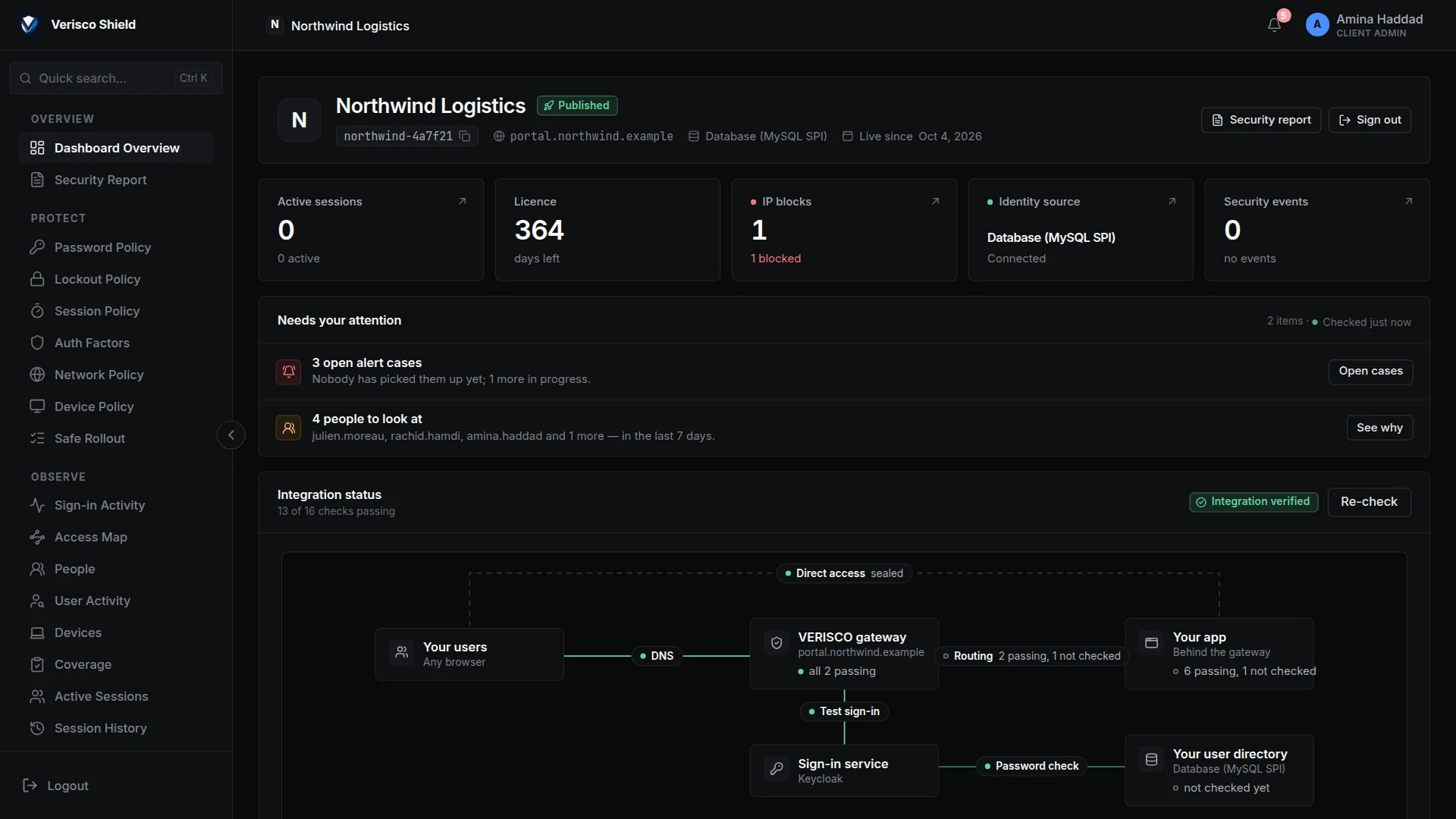
Task: View Sign-in Activity
Action: click(116, 505)
